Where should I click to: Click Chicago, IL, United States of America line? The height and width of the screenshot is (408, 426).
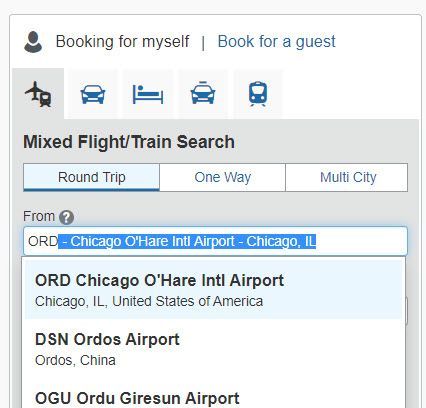[x=149, y=301]
